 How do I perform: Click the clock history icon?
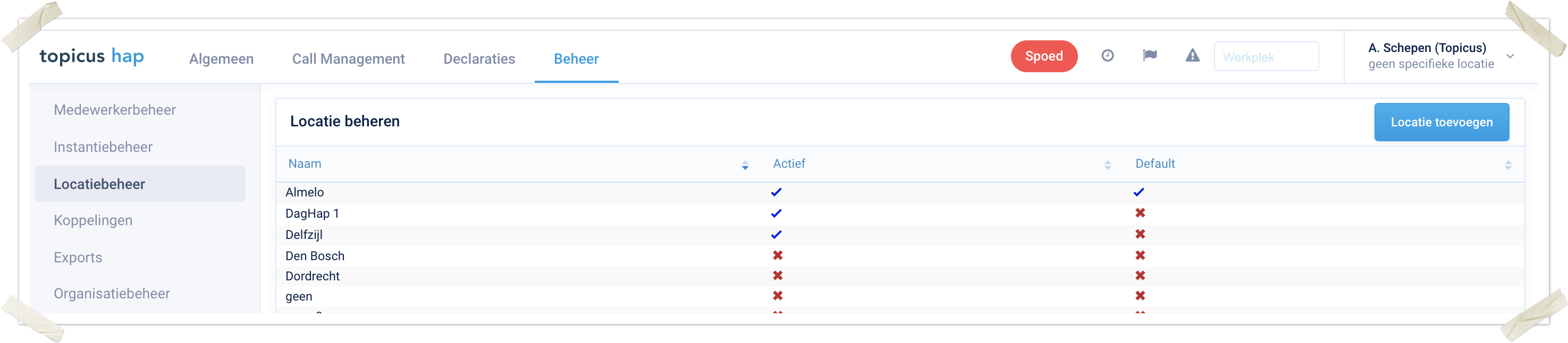(1107, 56)
